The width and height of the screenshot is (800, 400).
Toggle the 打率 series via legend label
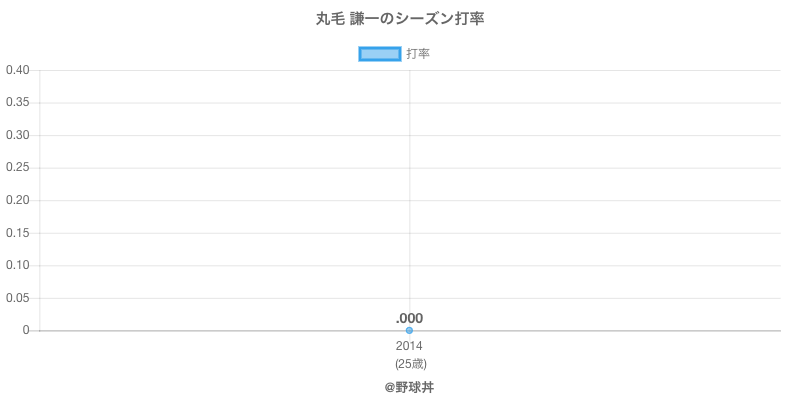coord(418,54)
